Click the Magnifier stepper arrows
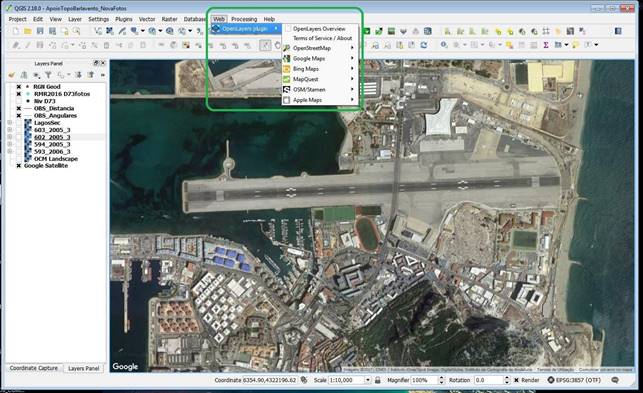Viewport: 643px width, 393px height. (x=441, y=380)
